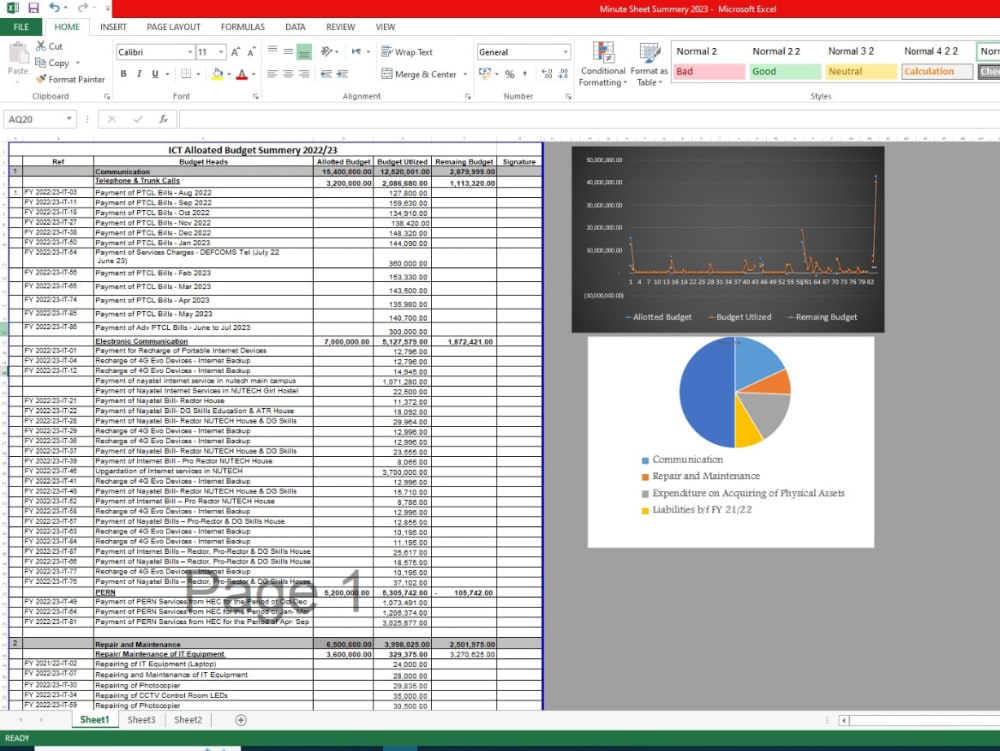The width and height of the screenshot is (1000, 751).
Task: Decrease indent in Alignment group
Action: click(327, 74)
